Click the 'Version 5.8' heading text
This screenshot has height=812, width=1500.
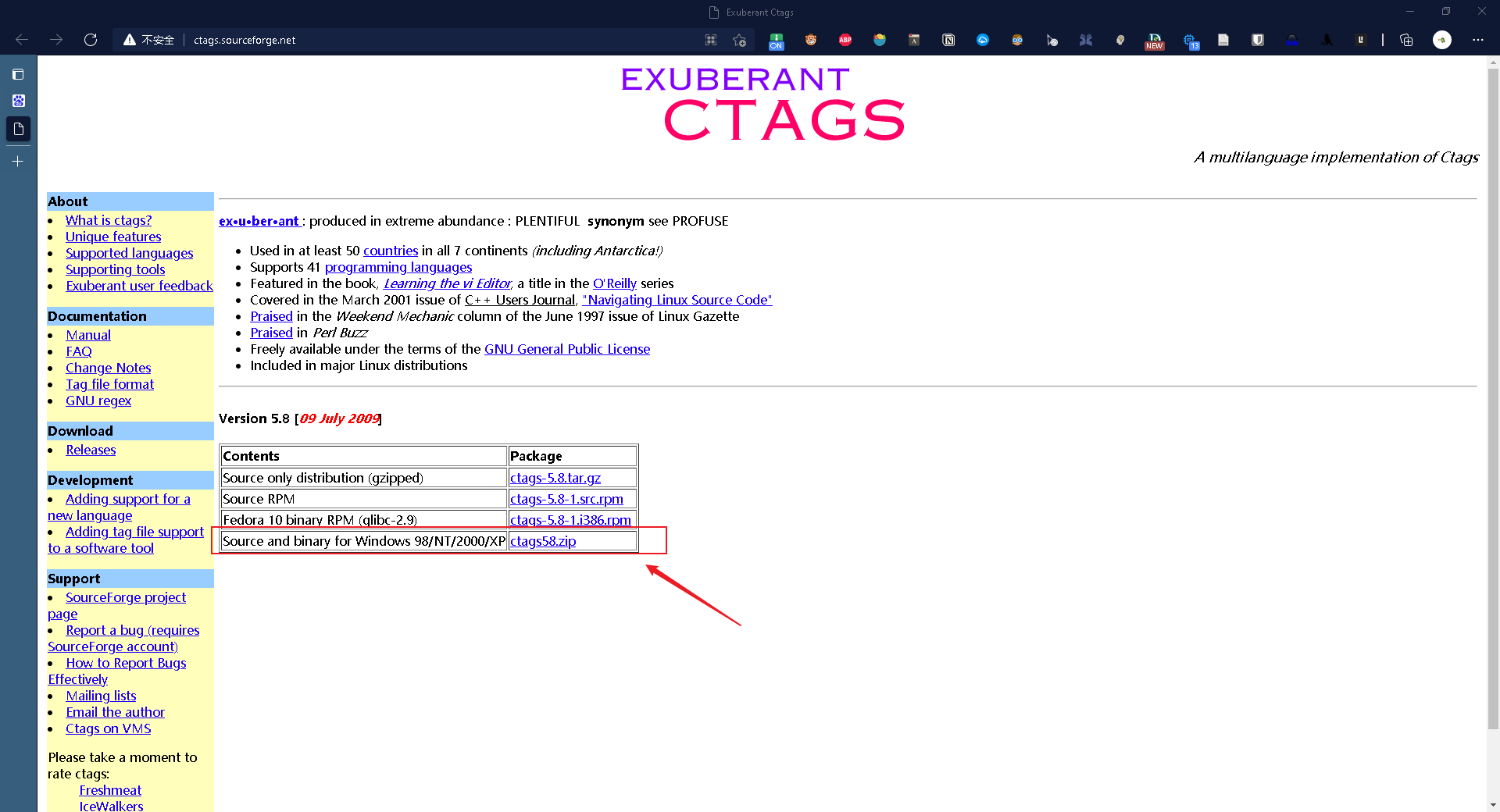pyautogui.click(x=254, y=418)
